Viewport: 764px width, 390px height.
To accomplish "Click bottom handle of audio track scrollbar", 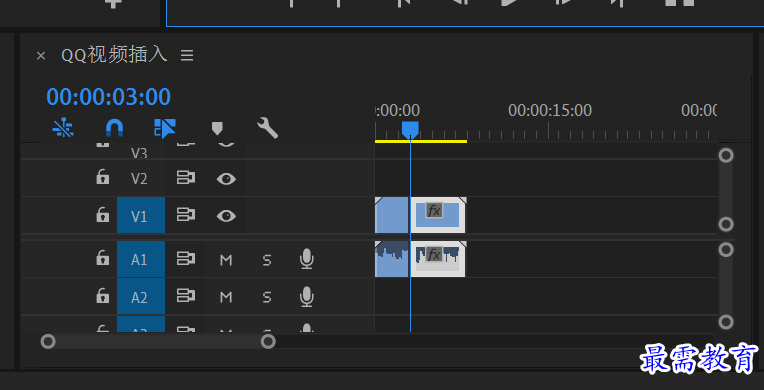I will click(726, 322).
